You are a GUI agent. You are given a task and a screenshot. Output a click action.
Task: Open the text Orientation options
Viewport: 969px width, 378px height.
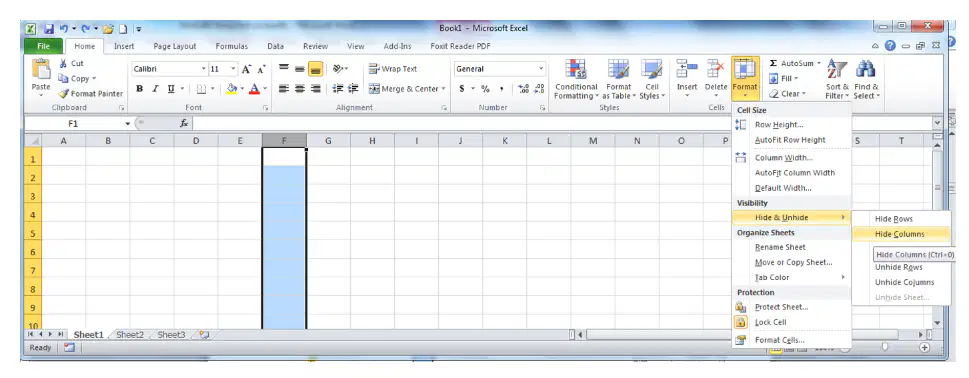340,69
